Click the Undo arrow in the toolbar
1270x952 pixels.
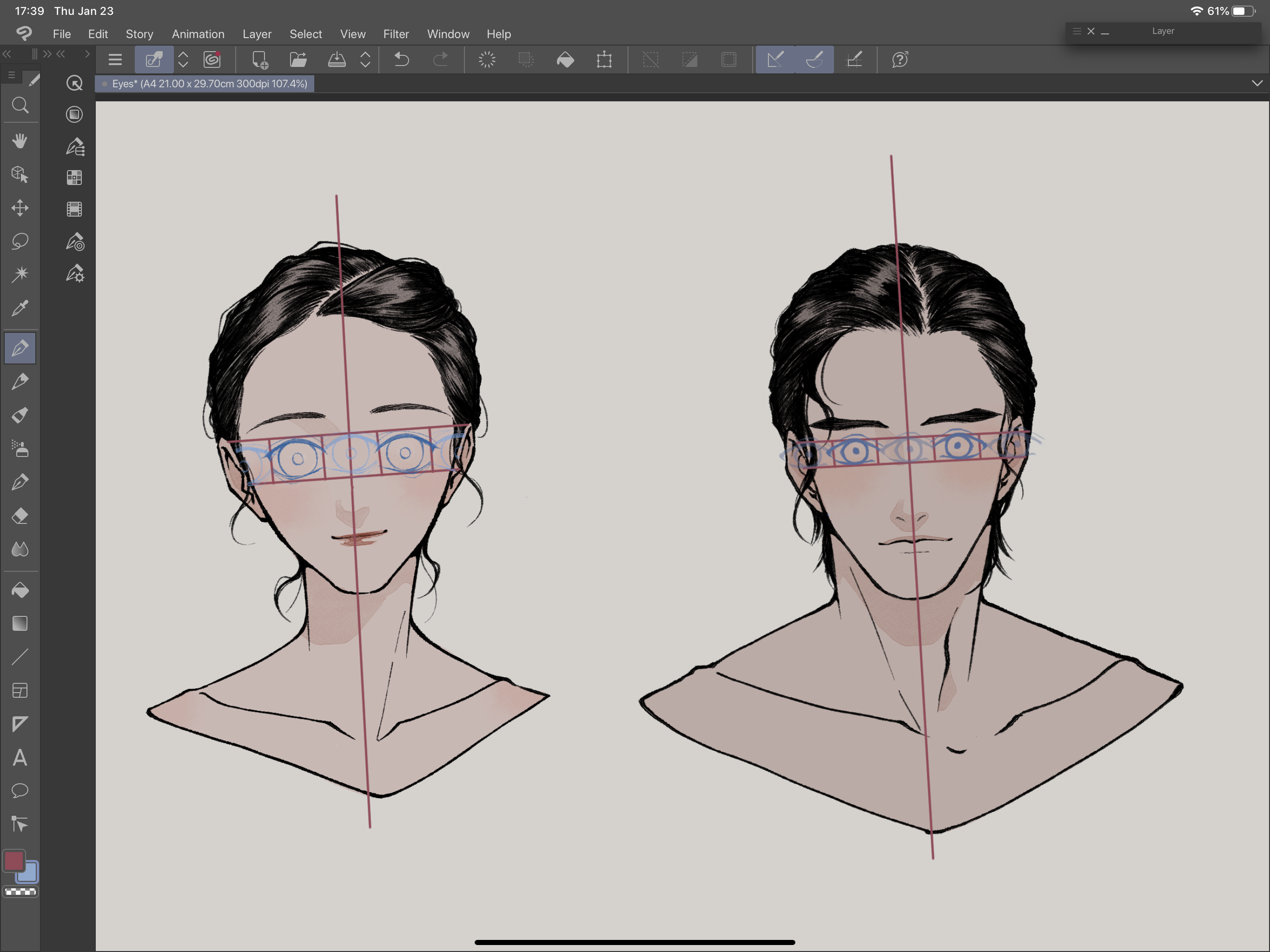(x=401, y=59)
